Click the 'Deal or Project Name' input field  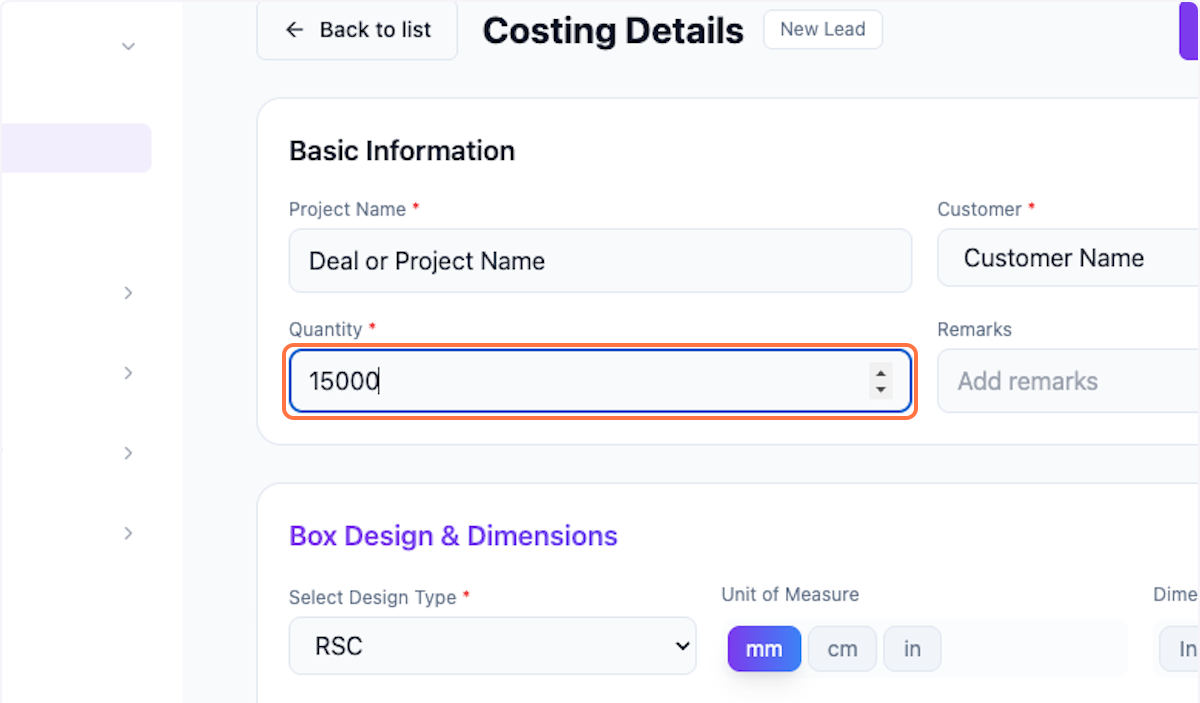click(600, 260)
